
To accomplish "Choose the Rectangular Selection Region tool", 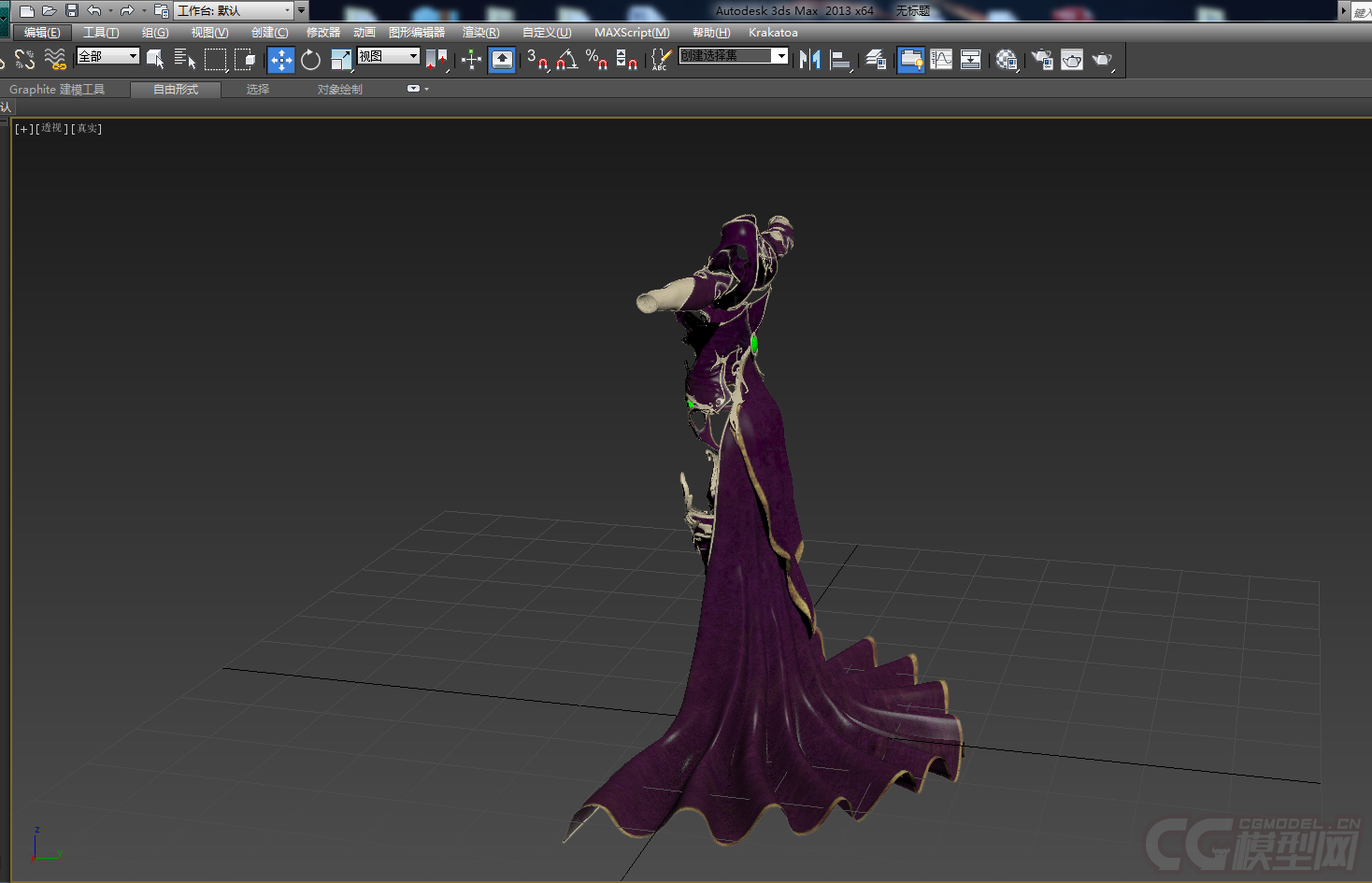I will (x=216, y=60).
